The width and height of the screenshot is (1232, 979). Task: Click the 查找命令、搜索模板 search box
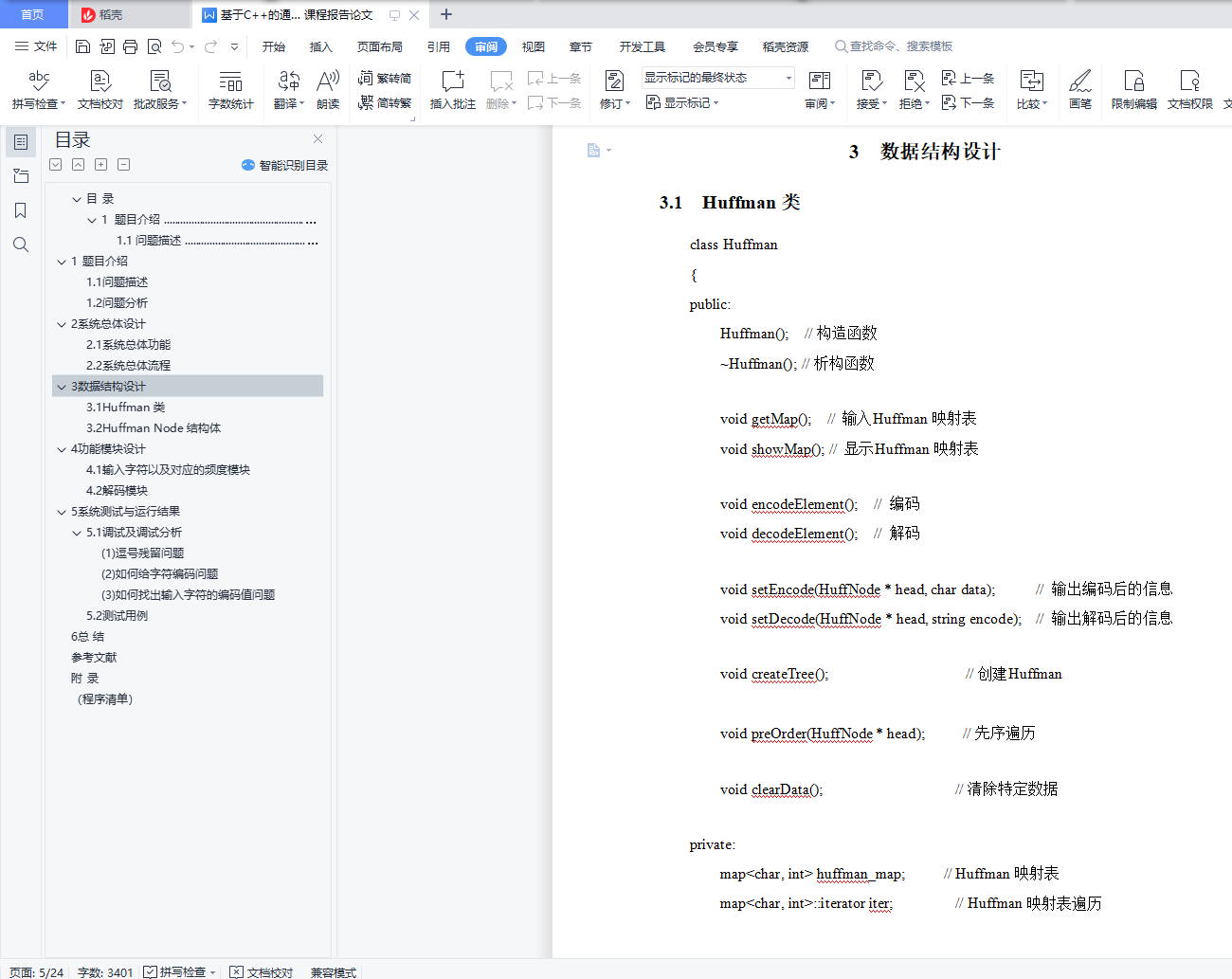[894, 46]
